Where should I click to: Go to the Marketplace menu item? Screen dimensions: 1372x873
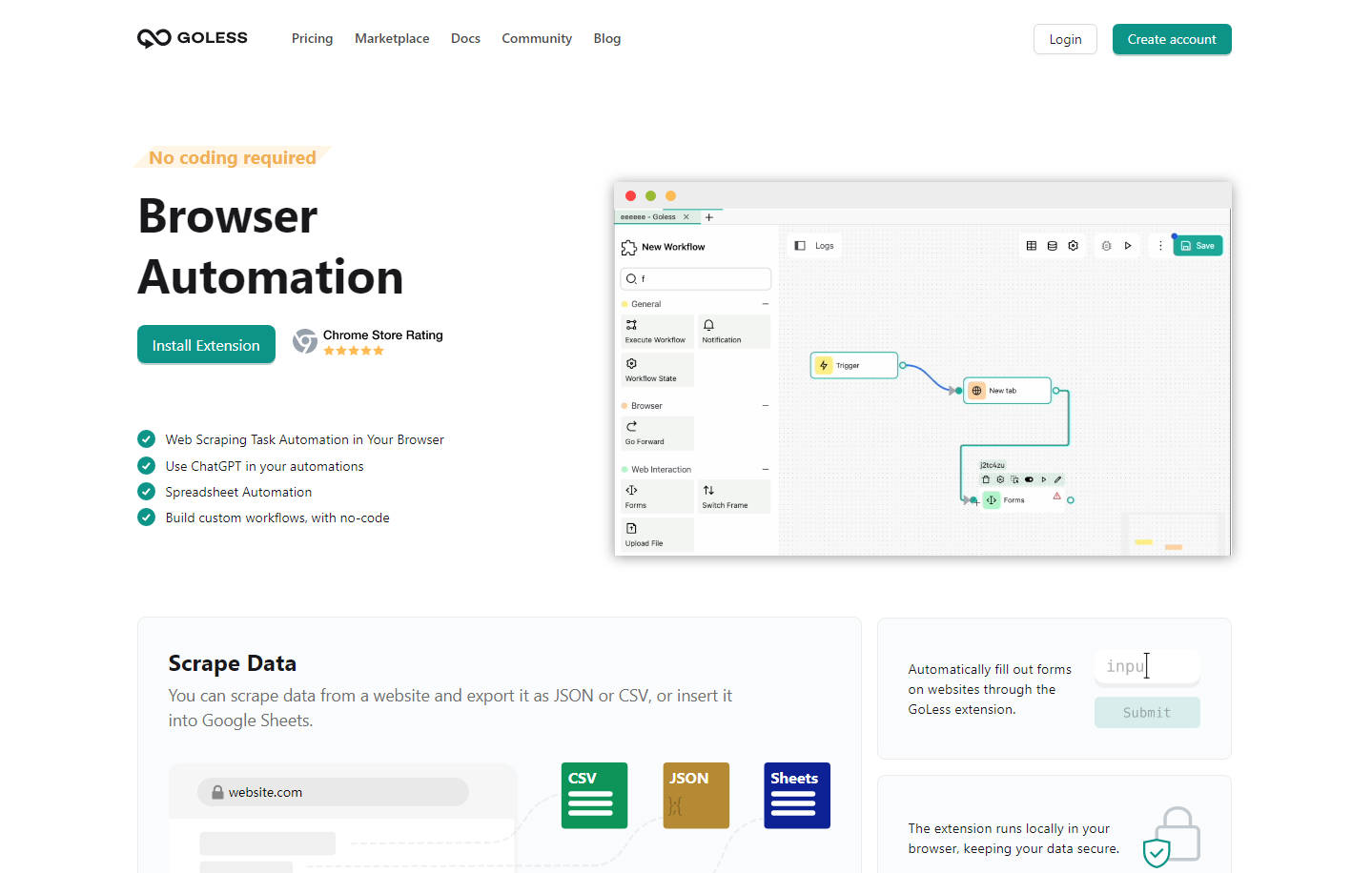pyautogui.click(x=392, y=39)
